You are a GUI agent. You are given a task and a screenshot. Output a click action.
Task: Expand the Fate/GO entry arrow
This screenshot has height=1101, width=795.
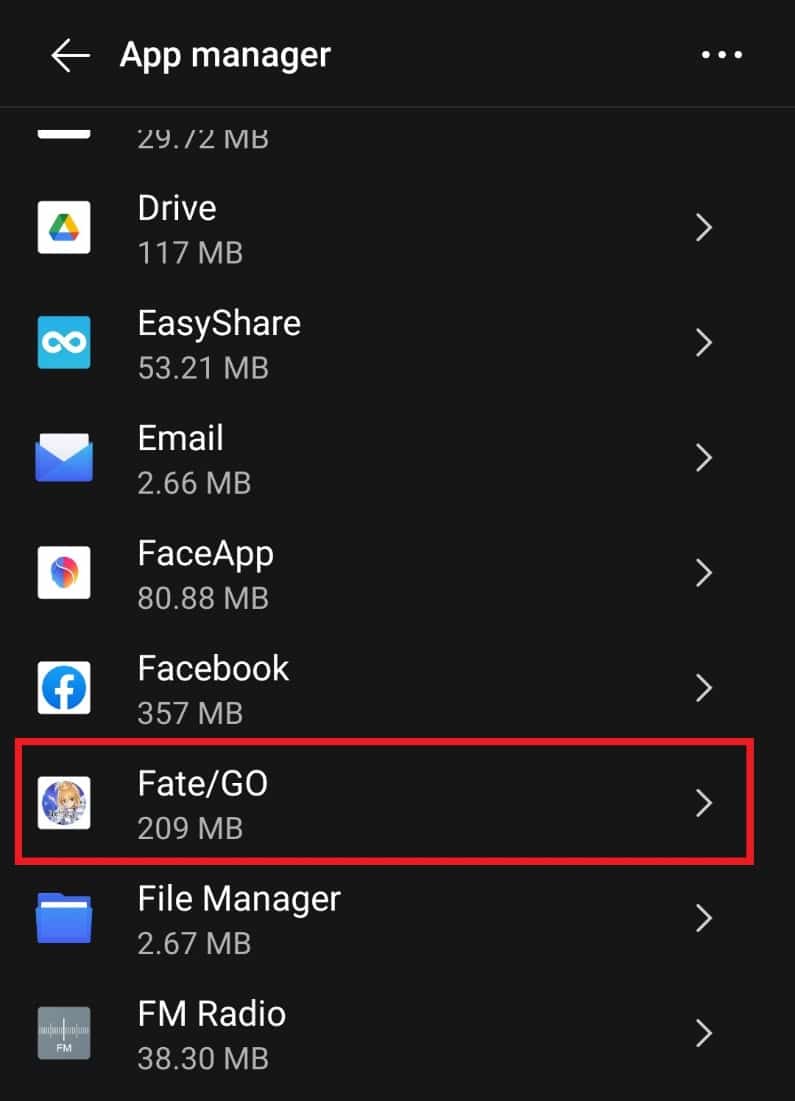point(703,802)
